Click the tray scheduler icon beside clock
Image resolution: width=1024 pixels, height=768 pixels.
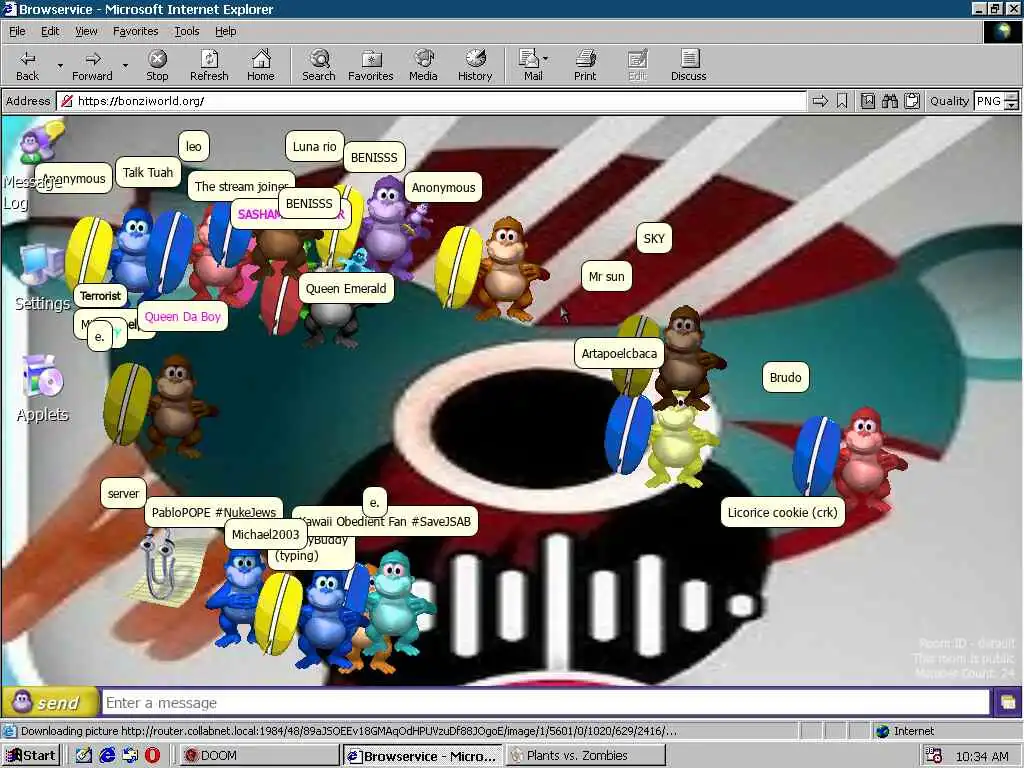934,756
